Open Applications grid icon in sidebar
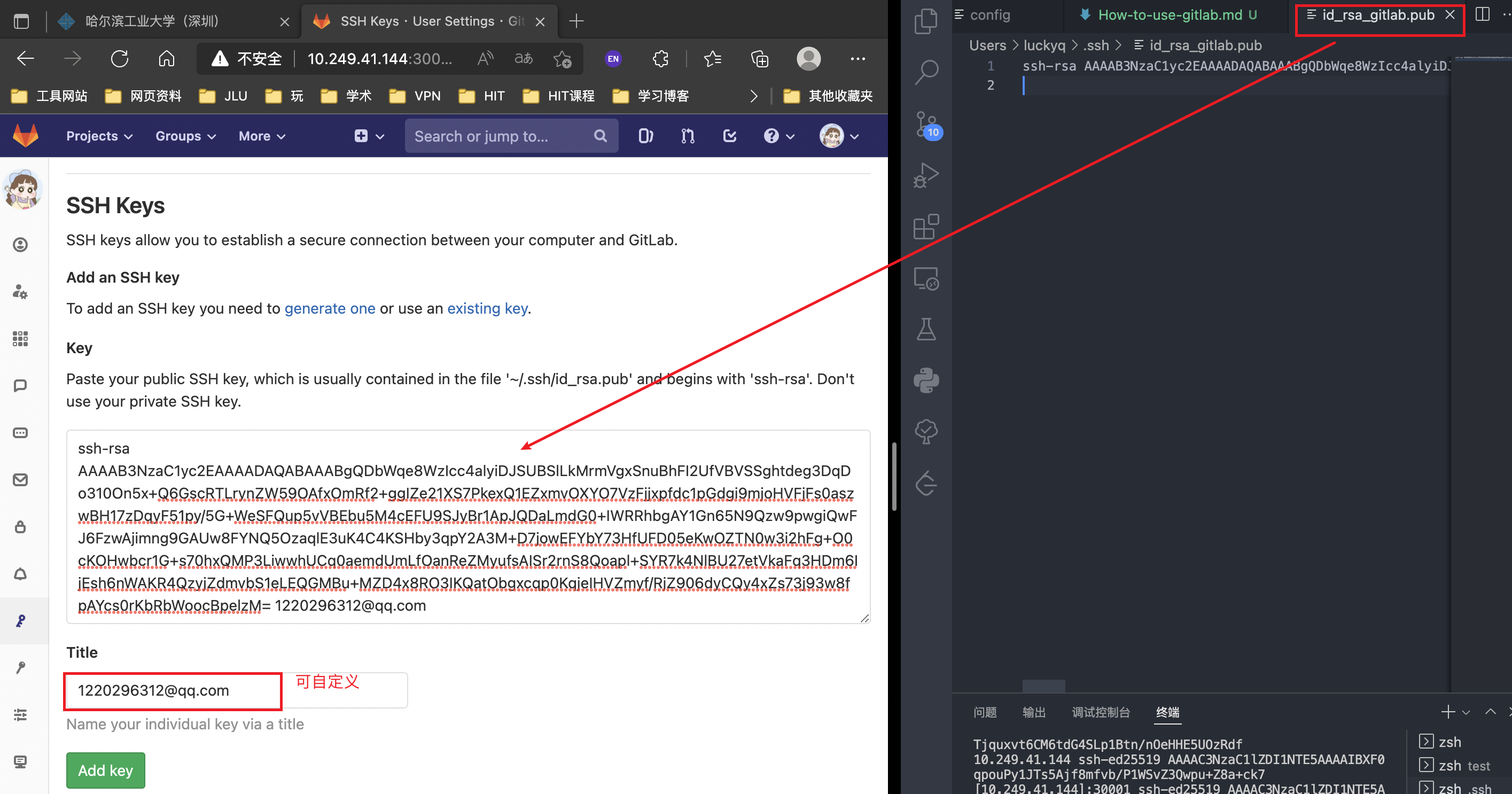 [x=20, y=339]
